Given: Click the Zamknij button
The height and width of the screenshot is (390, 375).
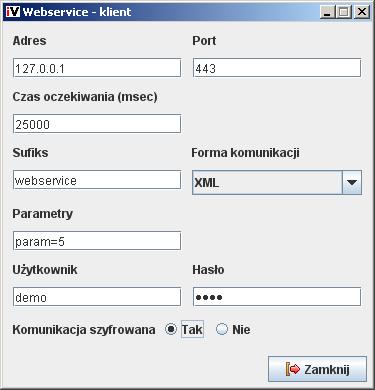Looking at the screenshot, I should [317, 369].
